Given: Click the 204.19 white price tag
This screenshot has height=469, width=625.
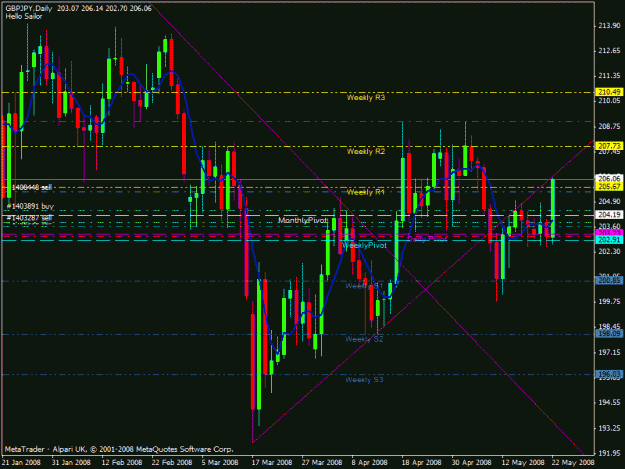Looking at the screenshot, I should pos(609,215).
